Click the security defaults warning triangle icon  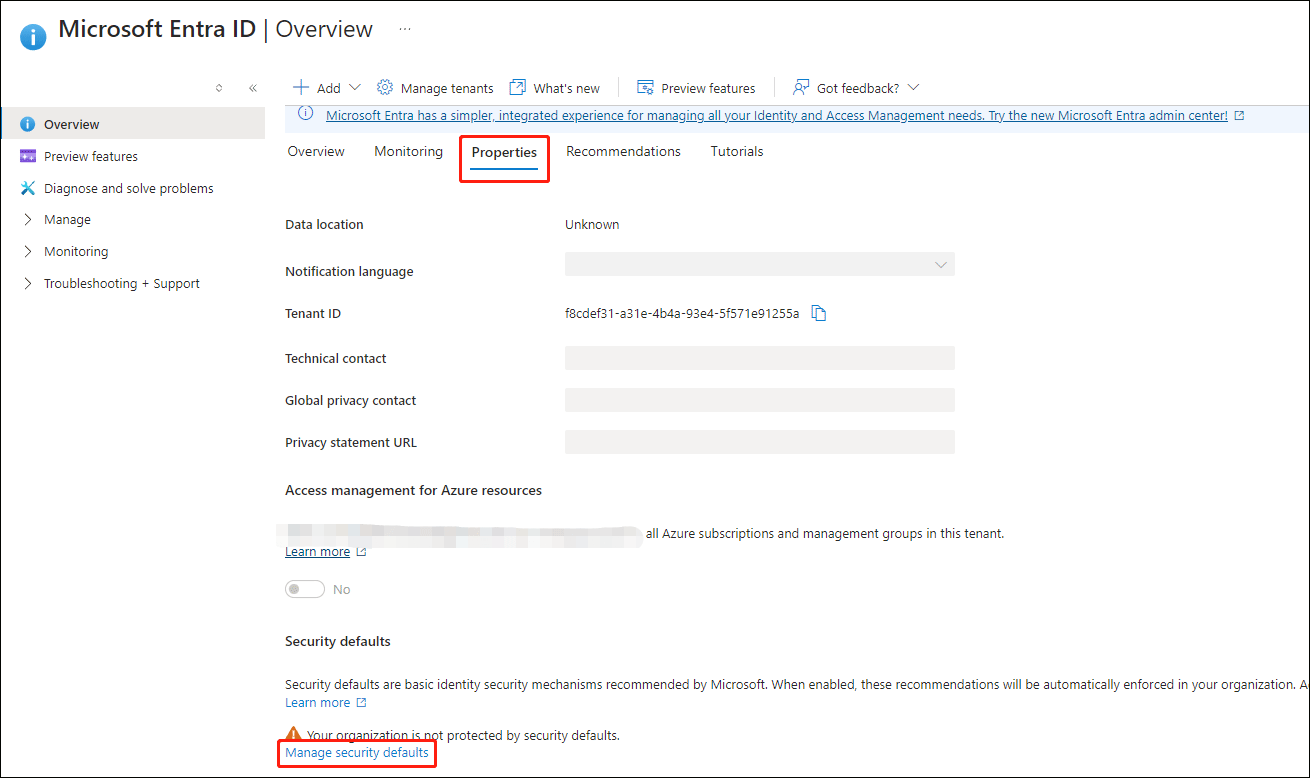293,734
